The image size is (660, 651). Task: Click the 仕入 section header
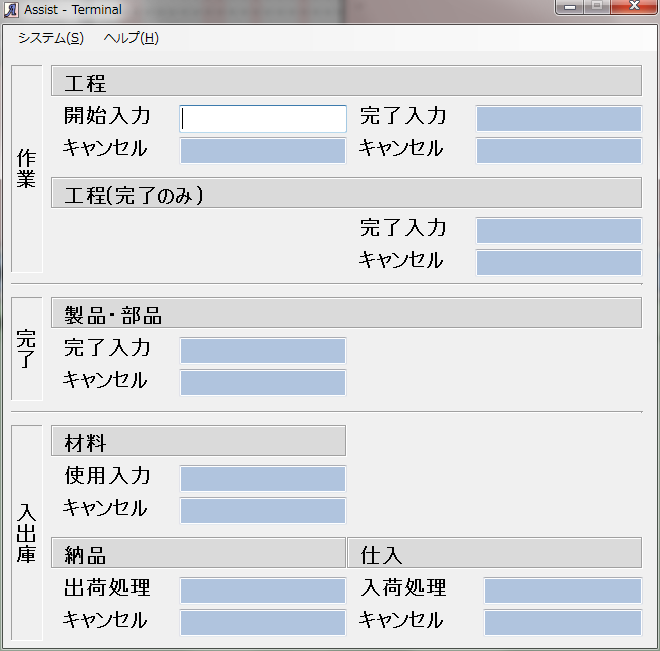point(495,553)
